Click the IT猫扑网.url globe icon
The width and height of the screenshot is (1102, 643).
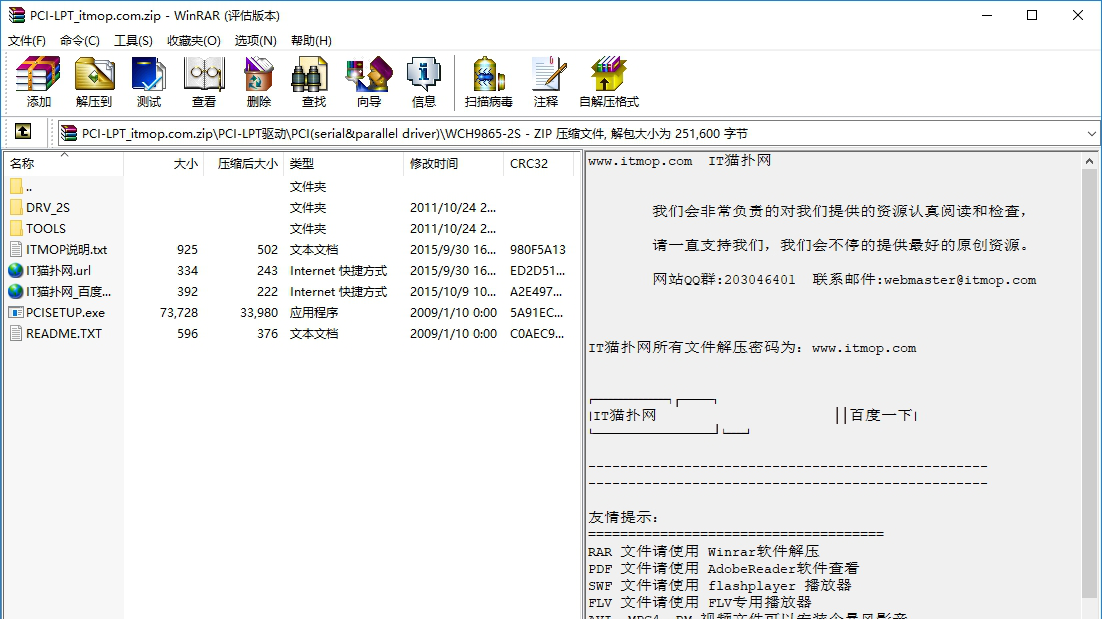16,271
